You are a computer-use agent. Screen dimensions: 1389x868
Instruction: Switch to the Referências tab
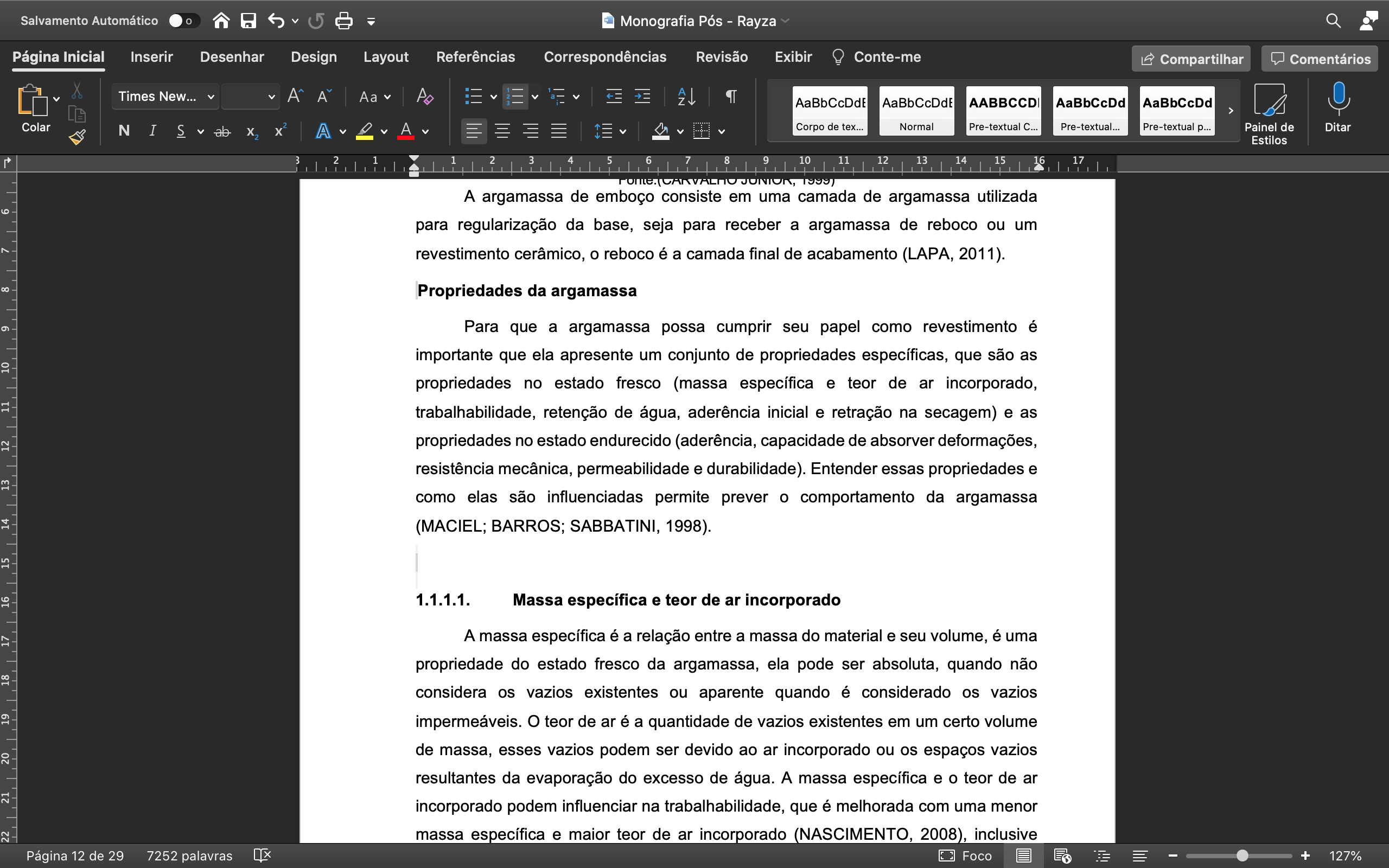475,57
